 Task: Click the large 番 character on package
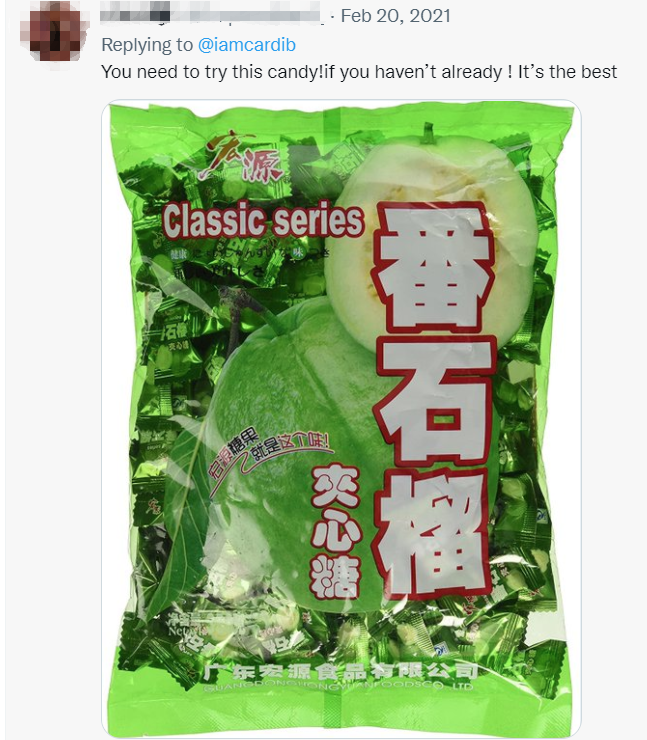(x=433, y=268)
